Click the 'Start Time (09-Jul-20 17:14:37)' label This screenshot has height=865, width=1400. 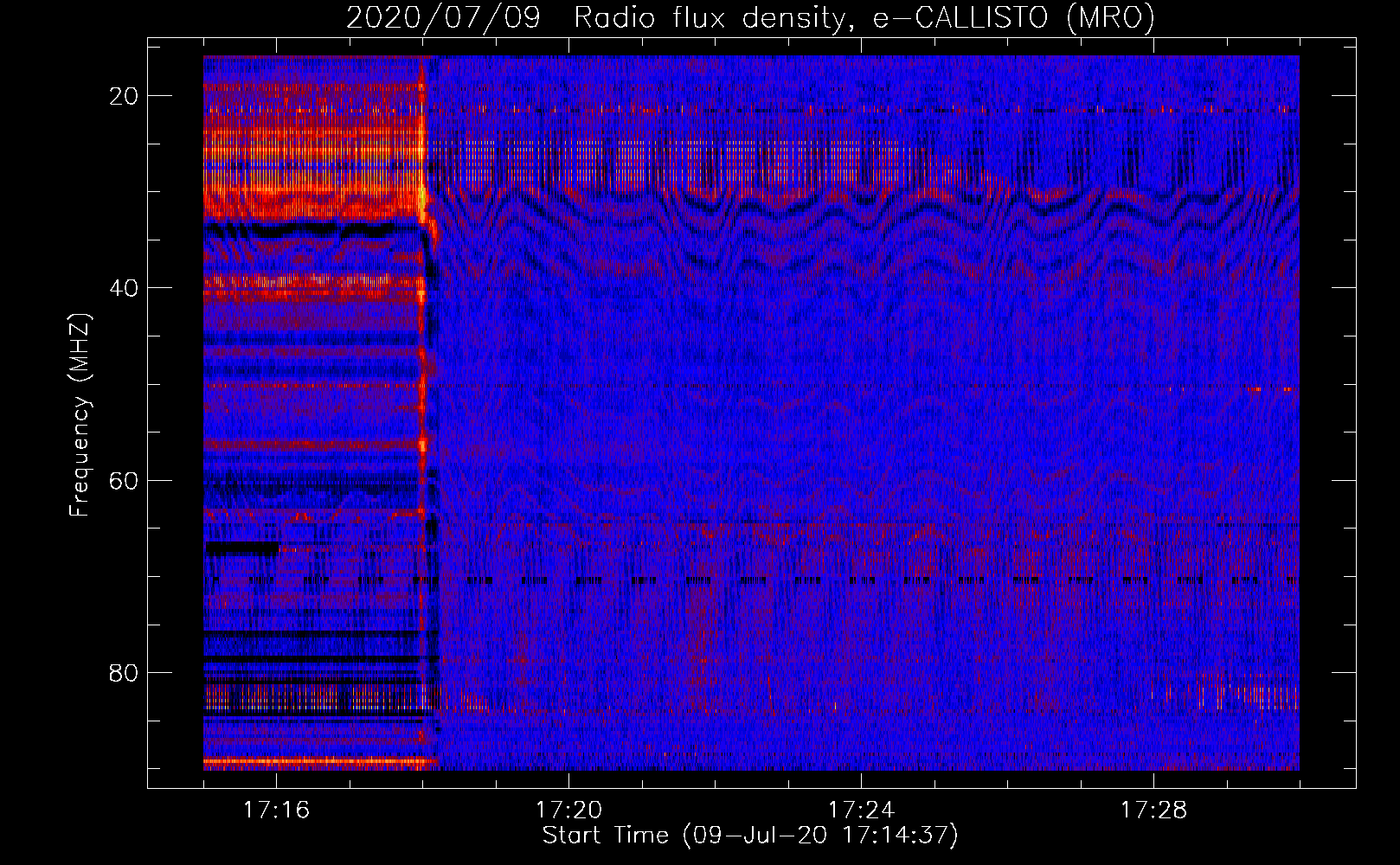tap(750, 836)
